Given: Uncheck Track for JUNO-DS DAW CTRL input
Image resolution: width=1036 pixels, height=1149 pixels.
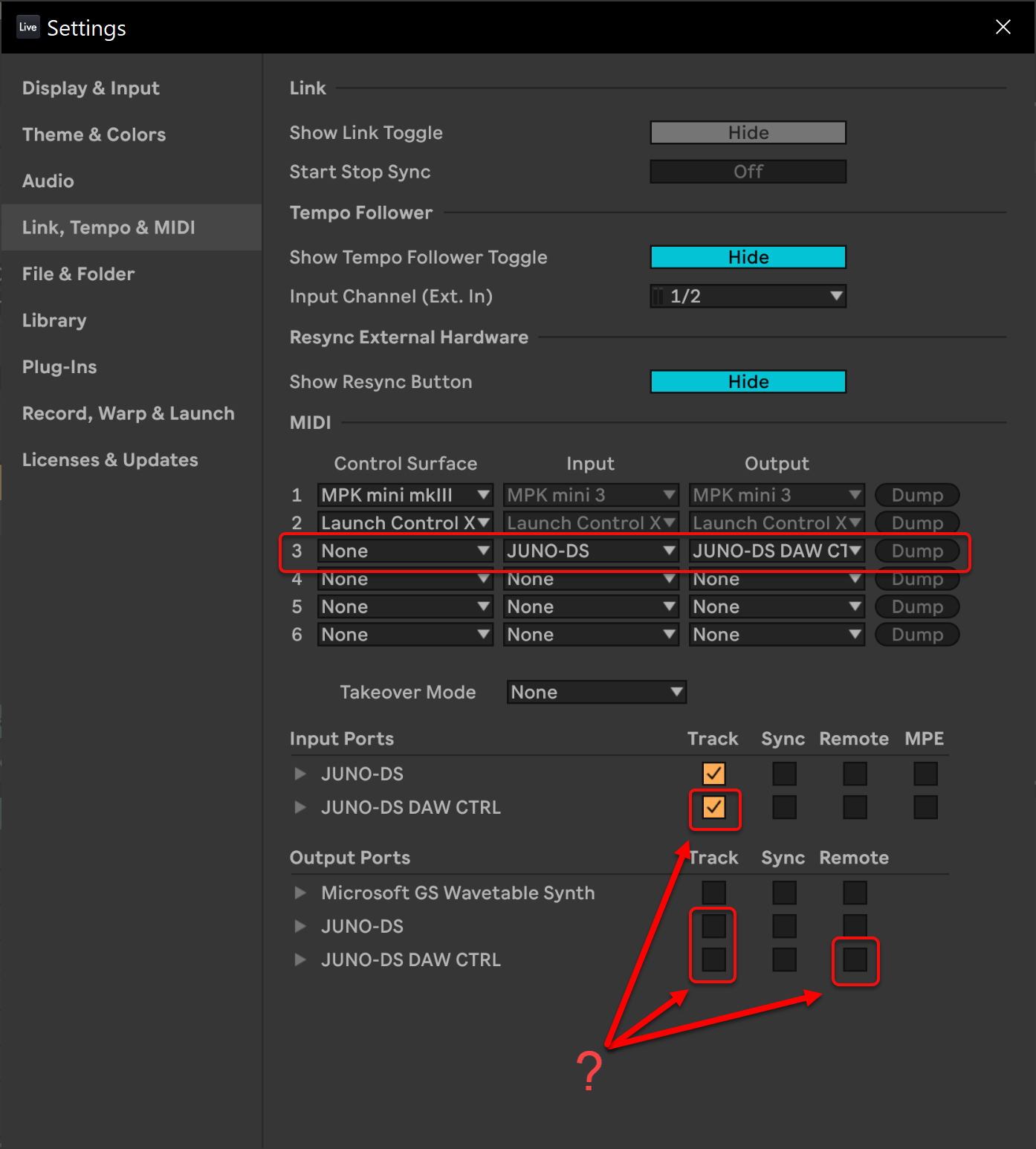Looking at the screenshot, I should (713, 807).
